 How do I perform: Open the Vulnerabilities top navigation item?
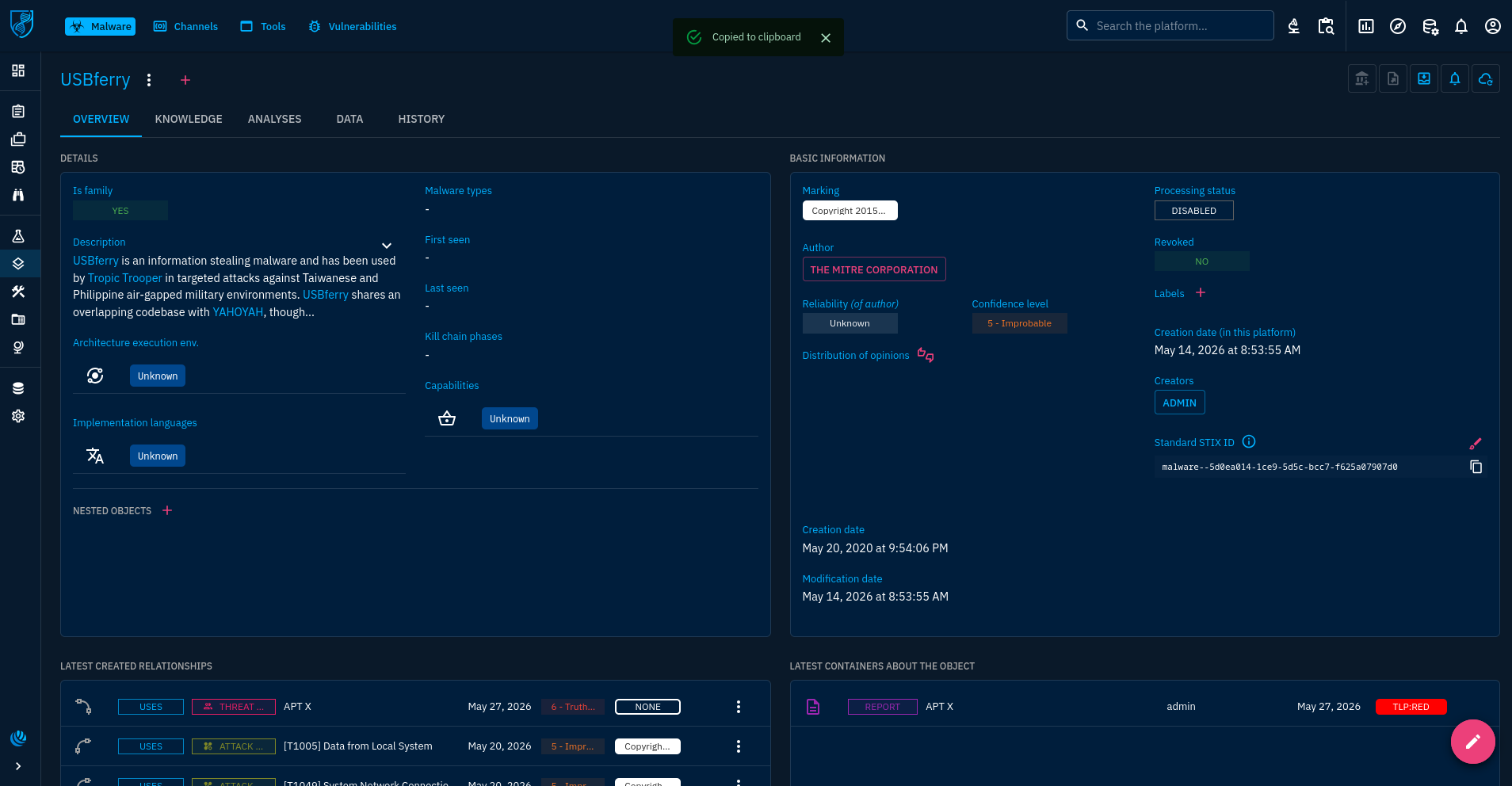pos(353,26)
